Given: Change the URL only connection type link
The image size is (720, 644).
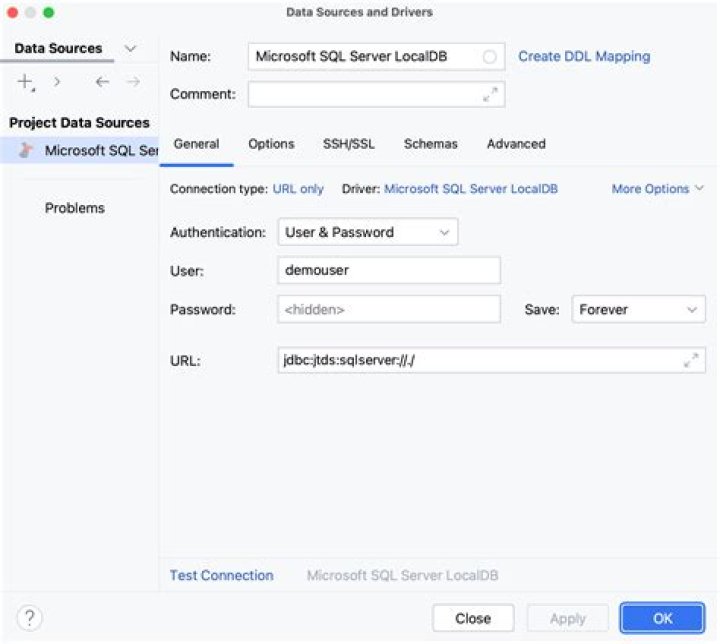Looking at the screenshot, I should (x=298, y=189).
